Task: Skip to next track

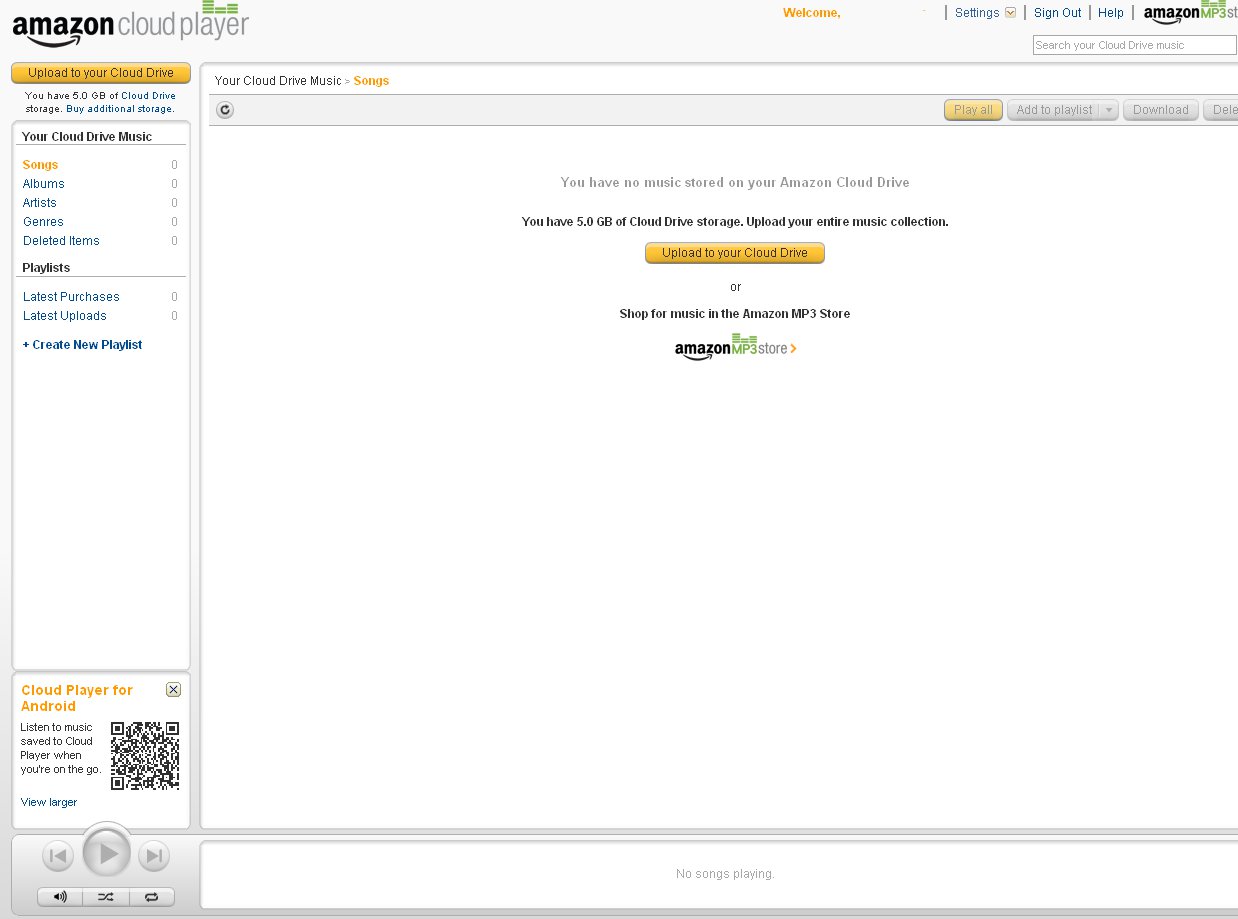Action: (x=153, y=856)
